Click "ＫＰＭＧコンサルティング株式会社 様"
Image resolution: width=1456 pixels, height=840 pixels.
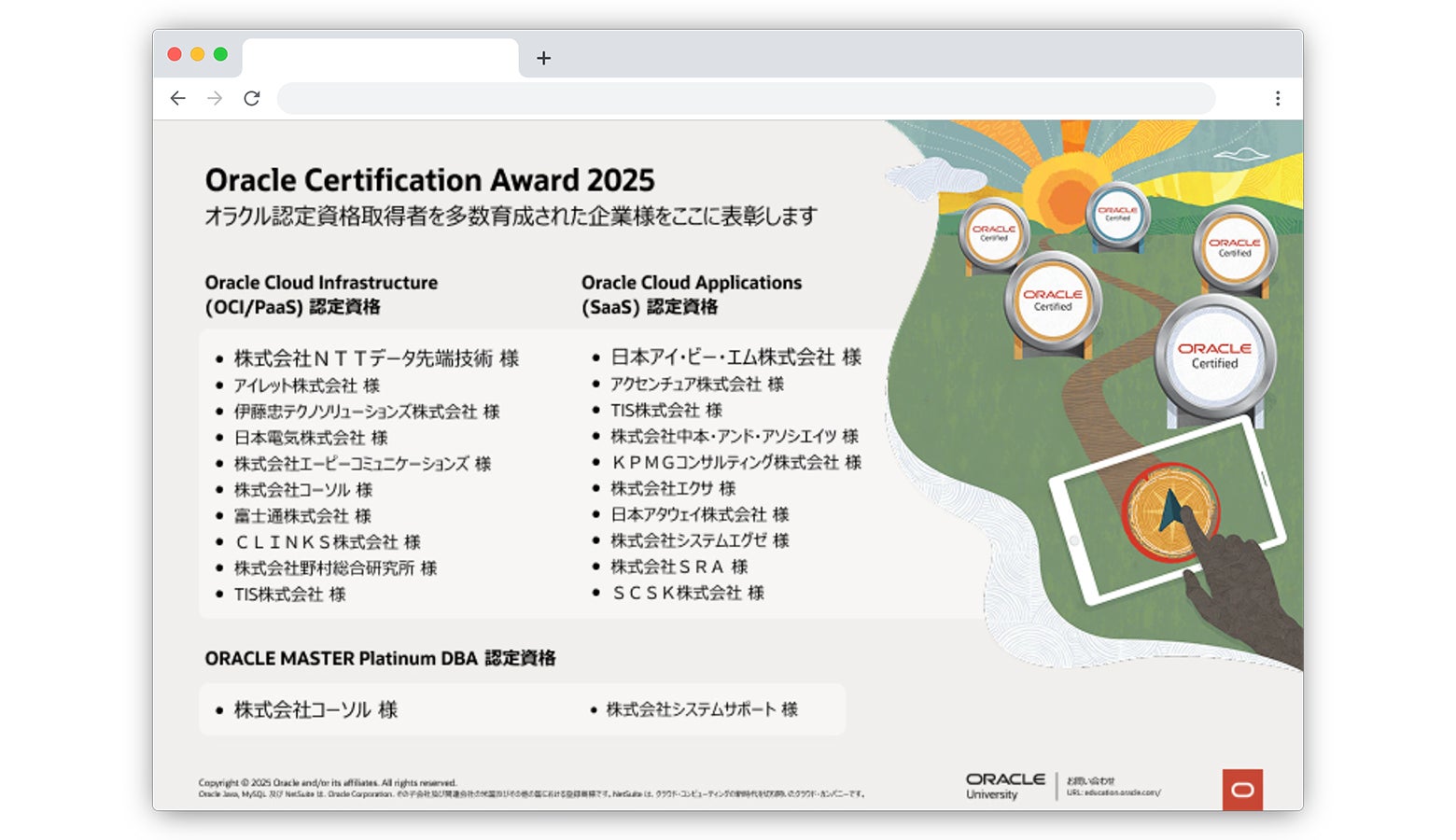point(736,462)
